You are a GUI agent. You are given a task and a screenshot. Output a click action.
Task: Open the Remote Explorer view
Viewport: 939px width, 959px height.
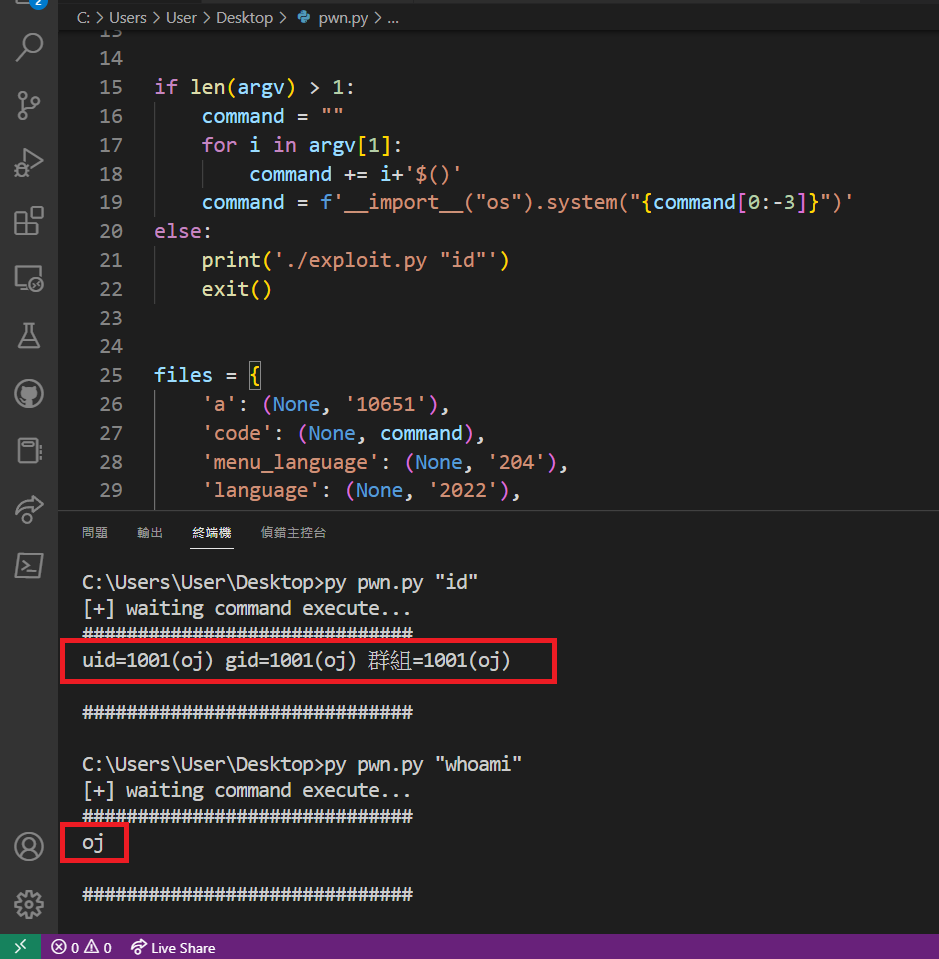(x=29, y=278)
